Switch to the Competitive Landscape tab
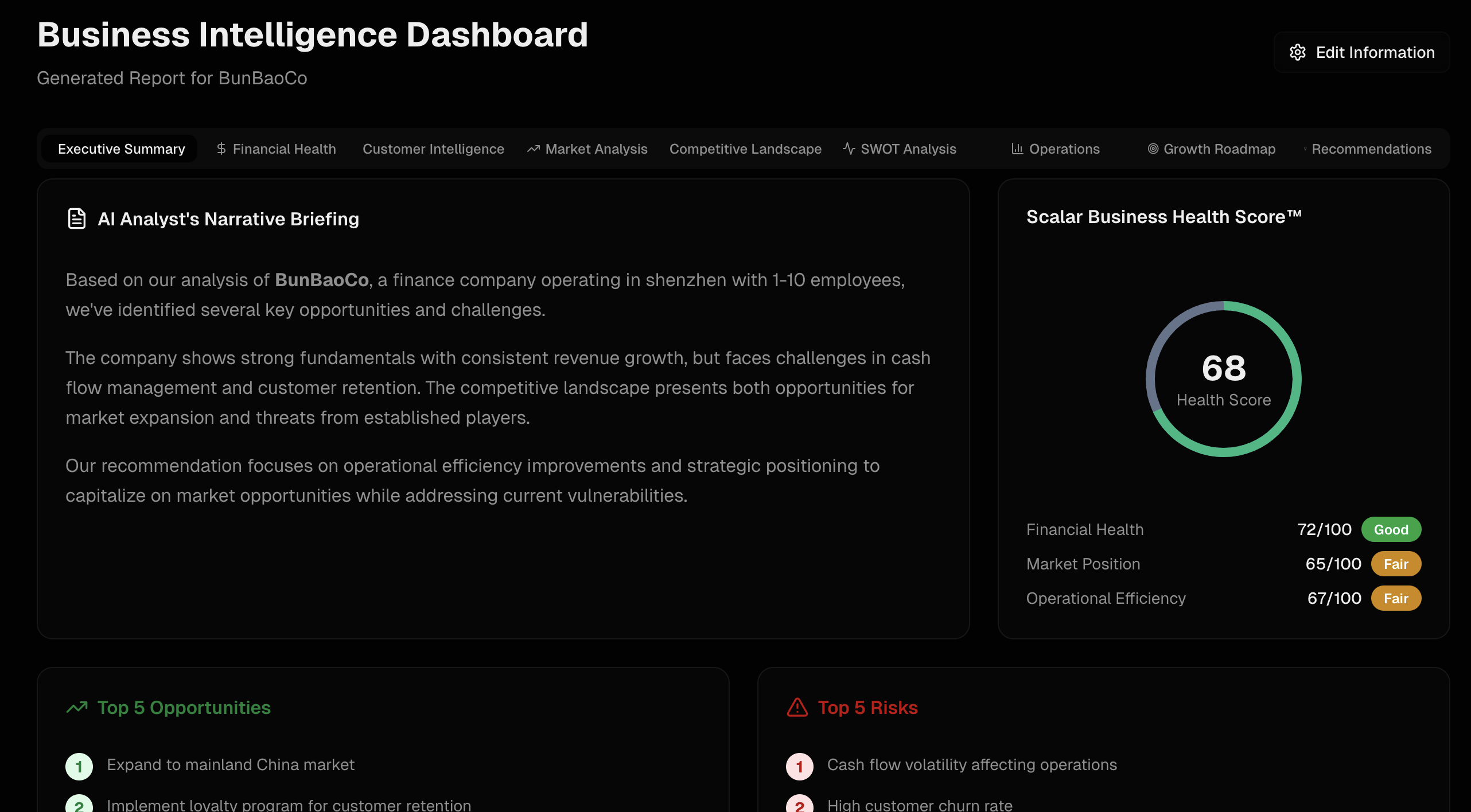Screen dimensions: 1471x812 click(745, 149)
